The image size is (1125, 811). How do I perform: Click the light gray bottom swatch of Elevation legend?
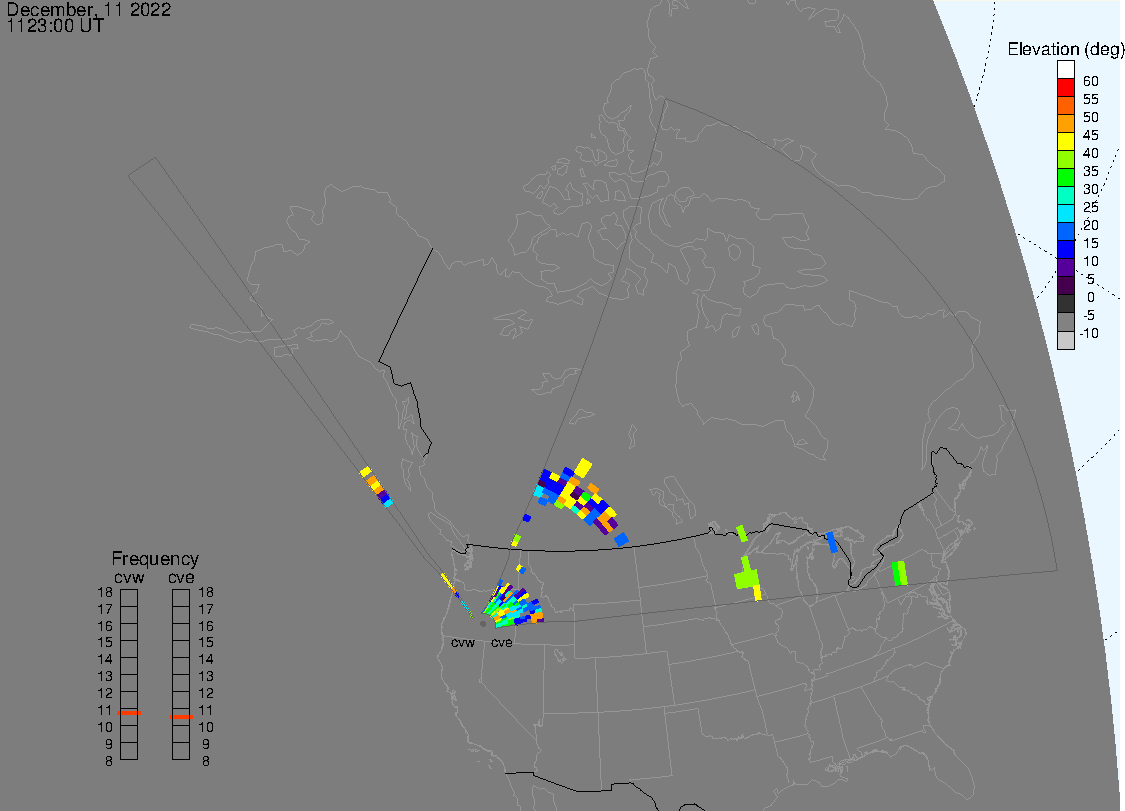pos(1065,340)
